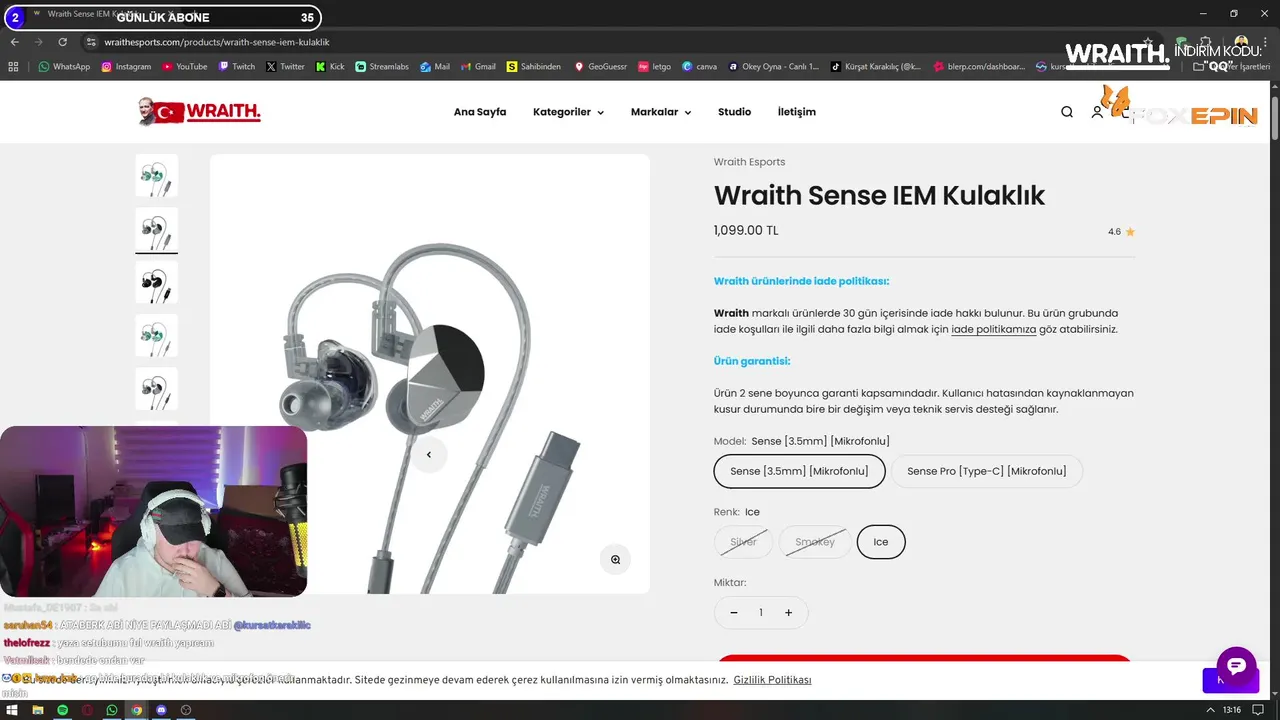Open the Studio menu item

(x=734, y=112)
